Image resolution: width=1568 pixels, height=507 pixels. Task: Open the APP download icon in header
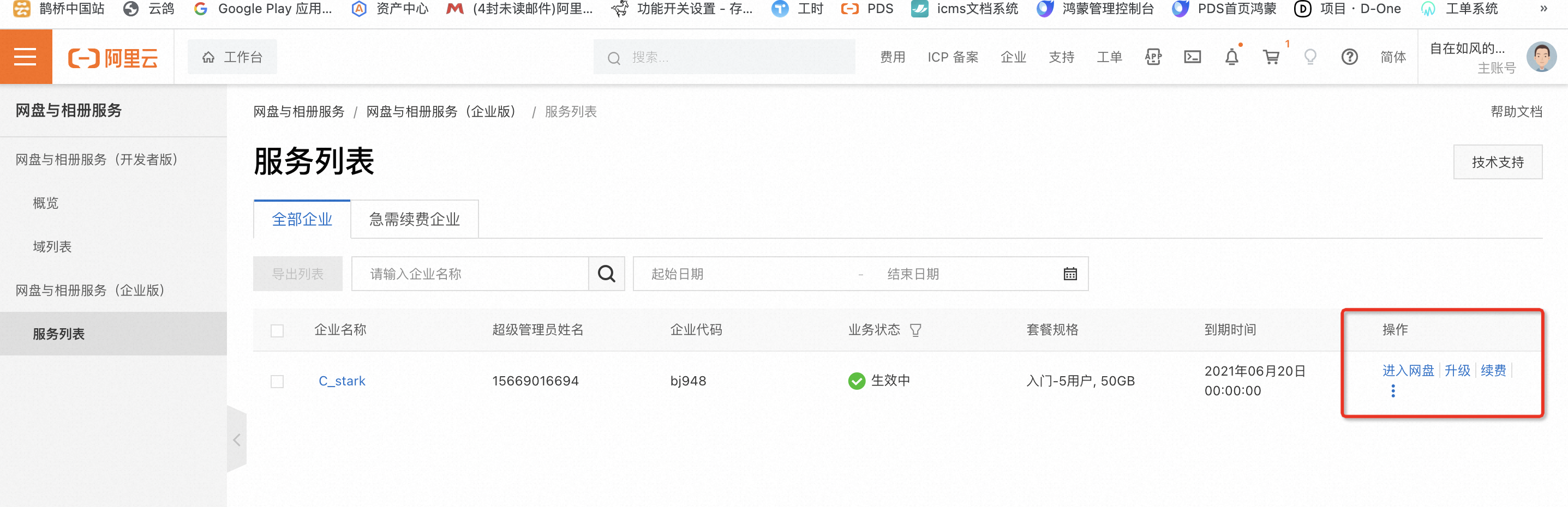click(1153, 57)
